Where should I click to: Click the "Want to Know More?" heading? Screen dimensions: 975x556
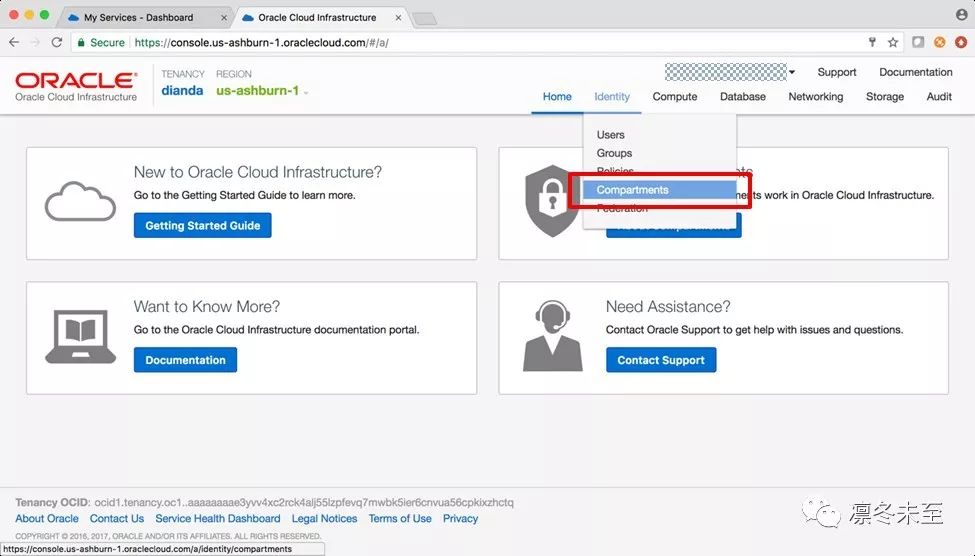click(206, 307)
